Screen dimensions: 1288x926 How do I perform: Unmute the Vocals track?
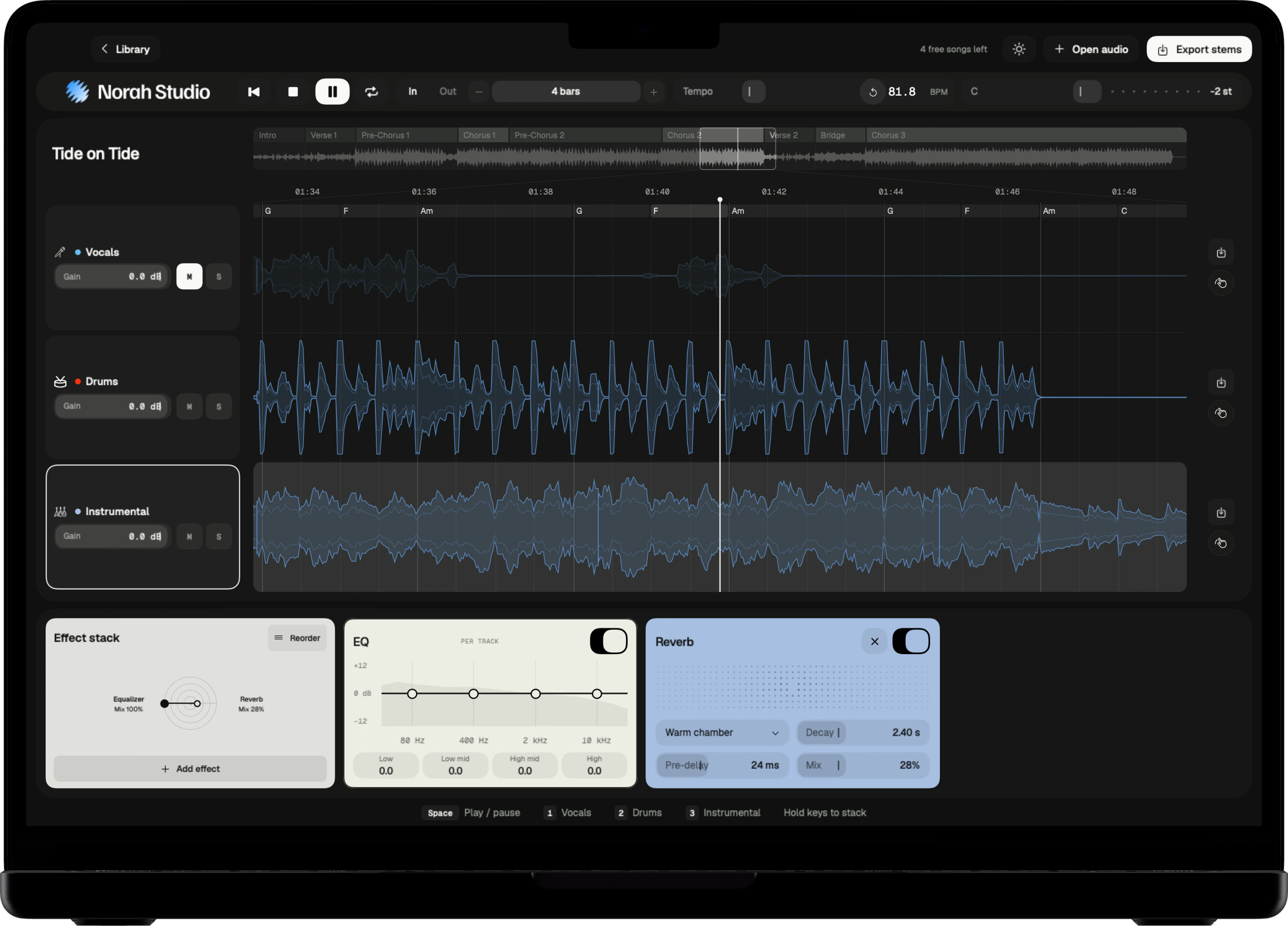[189, 276]
